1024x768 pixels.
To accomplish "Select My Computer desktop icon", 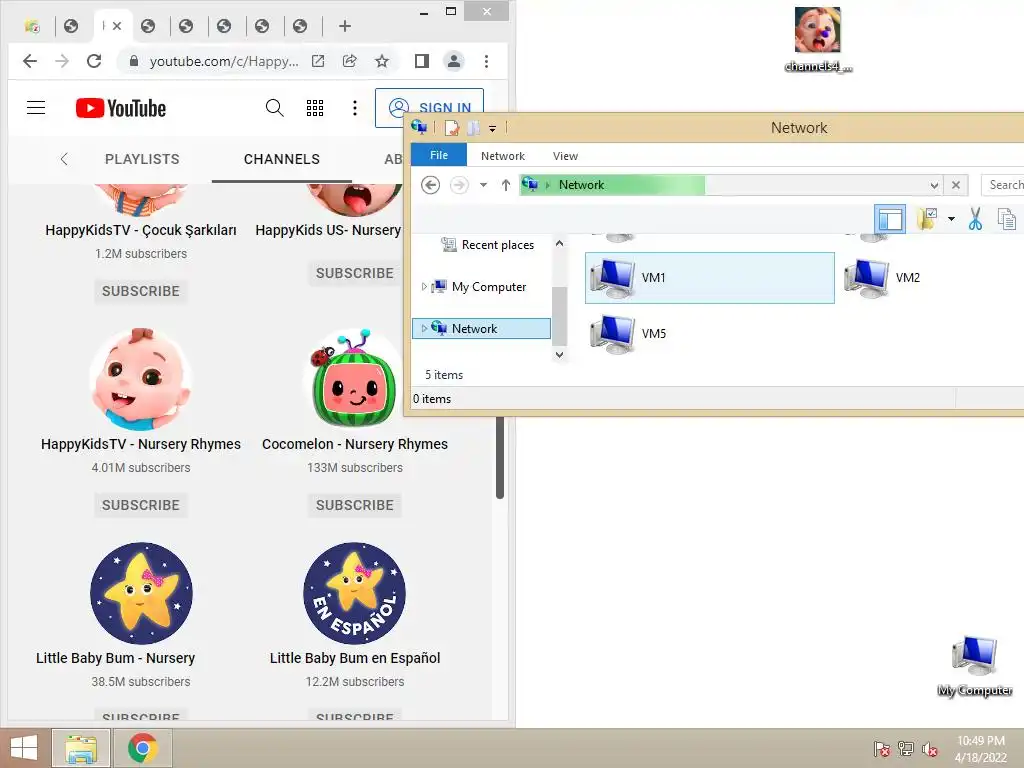I will (974, 666).
